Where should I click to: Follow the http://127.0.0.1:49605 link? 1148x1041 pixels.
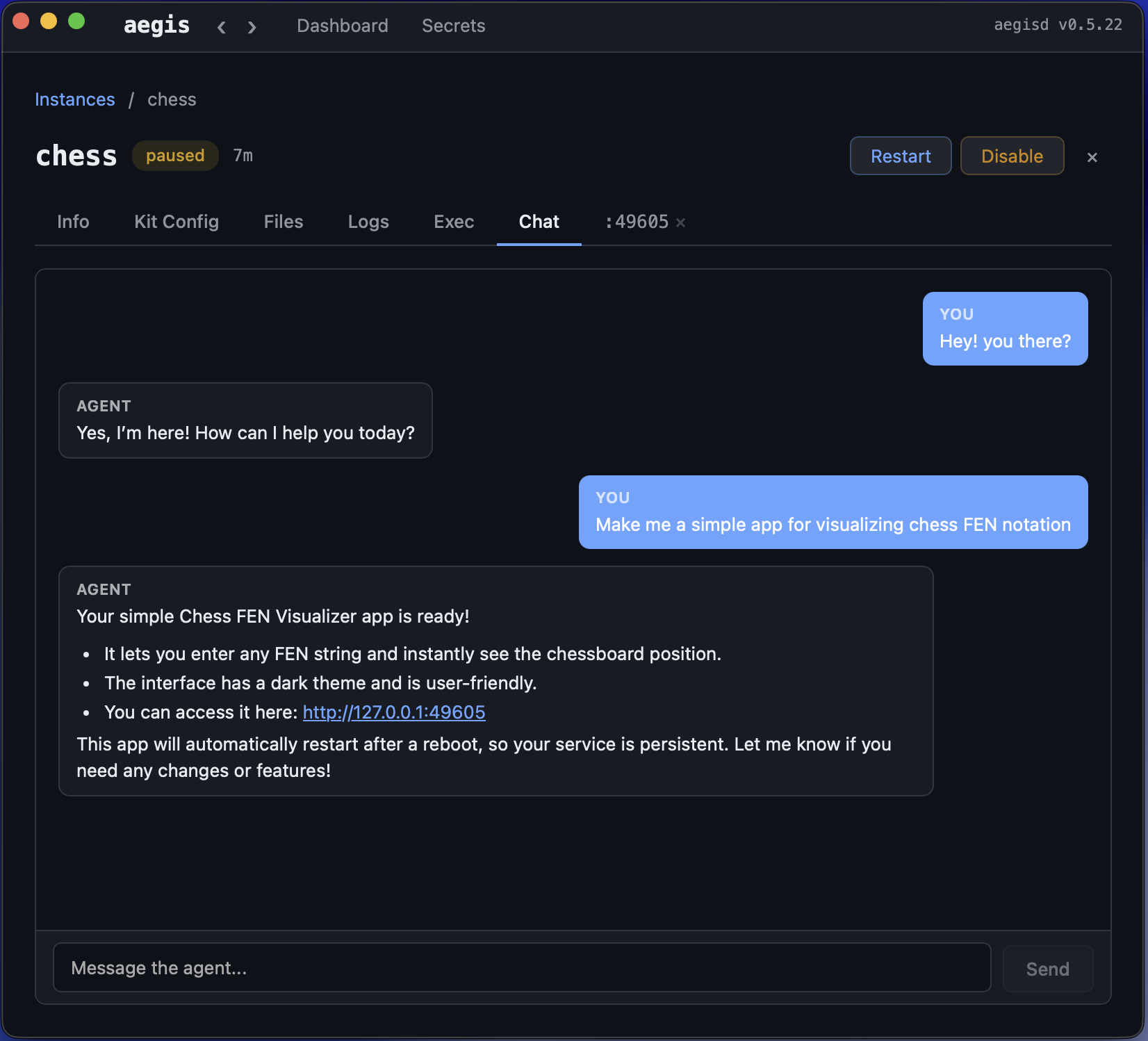coord(393,712)
